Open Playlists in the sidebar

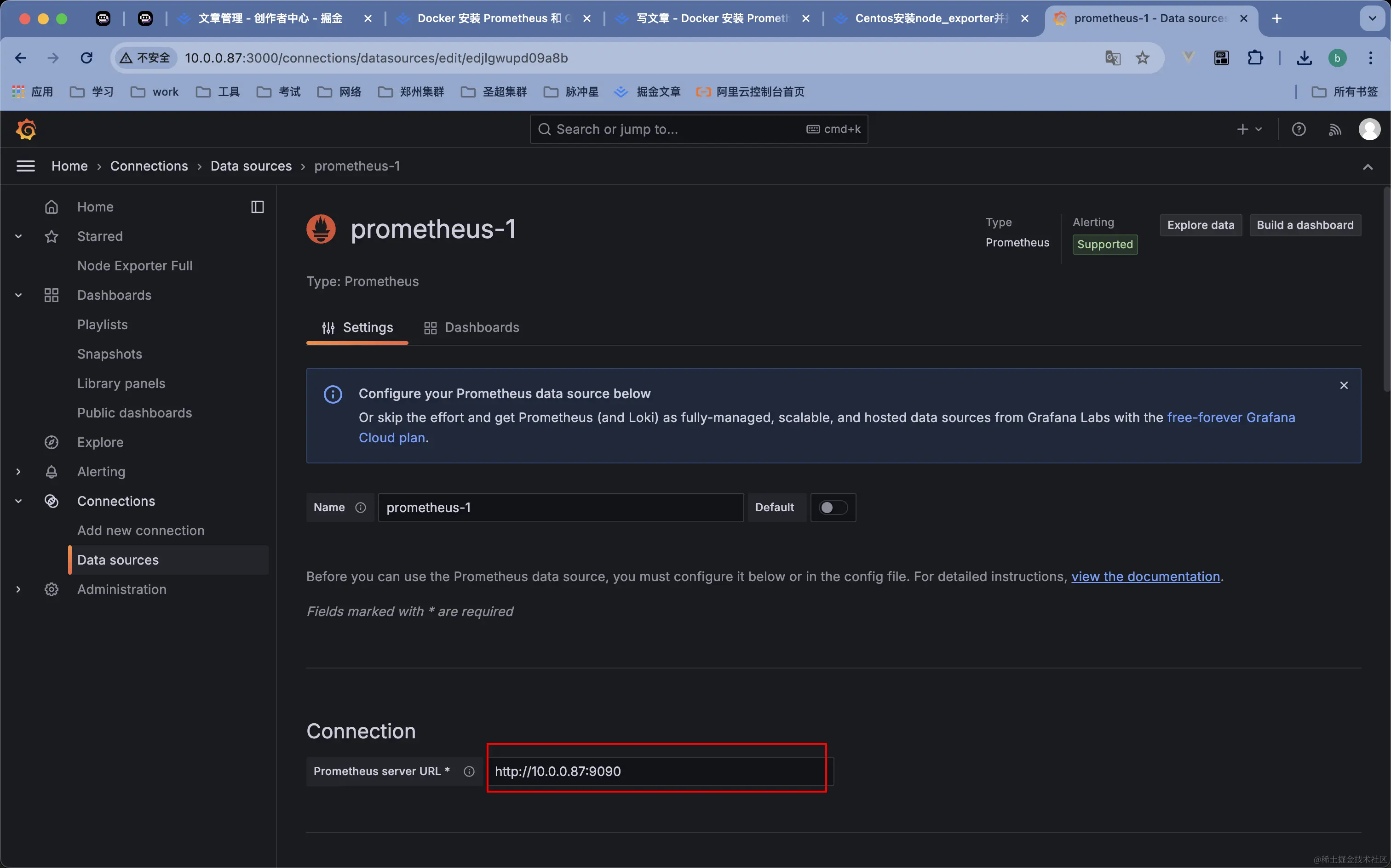[102, 325]
